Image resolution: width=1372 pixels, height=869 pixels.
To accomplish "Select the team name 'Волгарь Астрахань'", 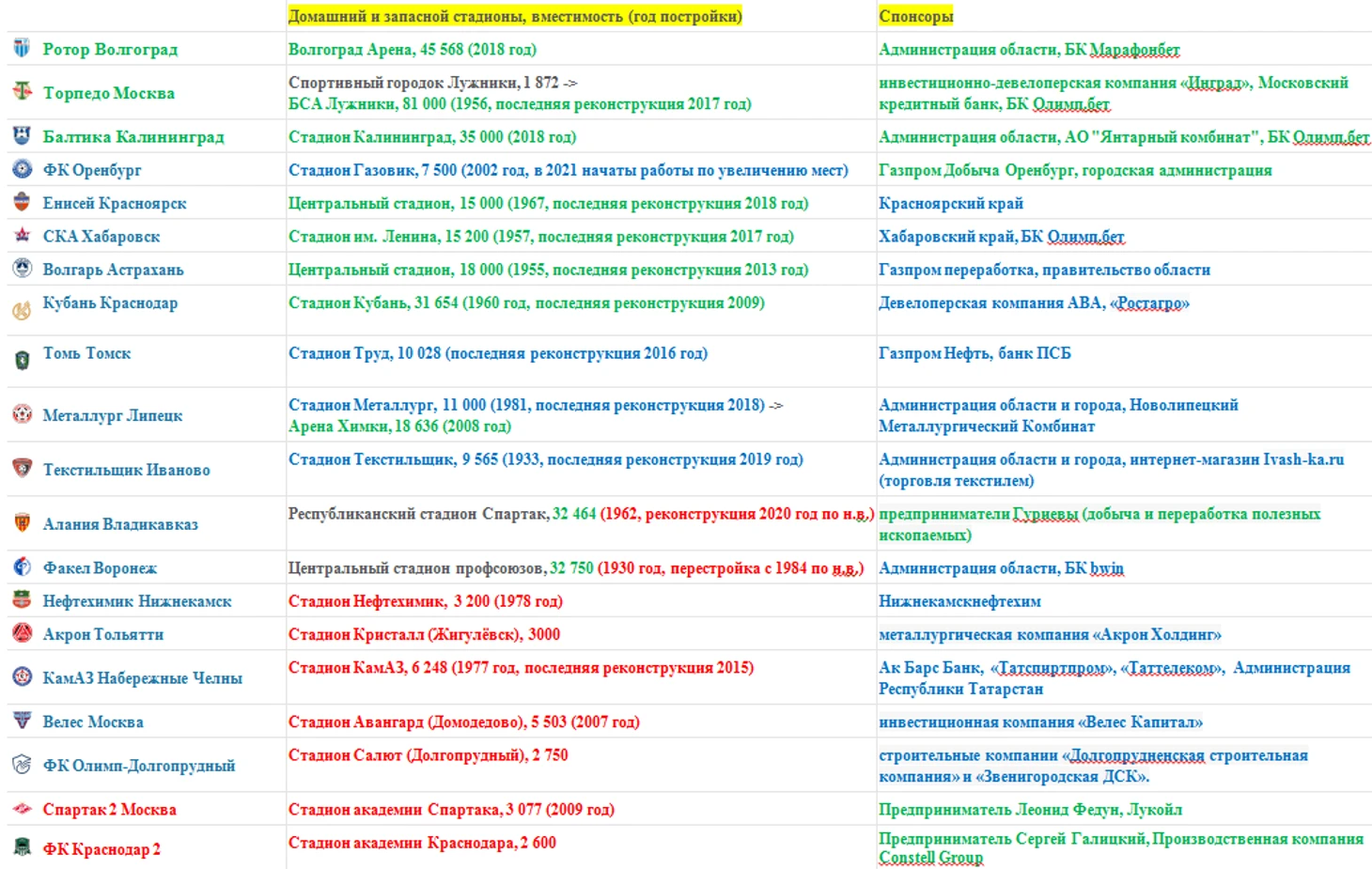I will click(113, 270).
